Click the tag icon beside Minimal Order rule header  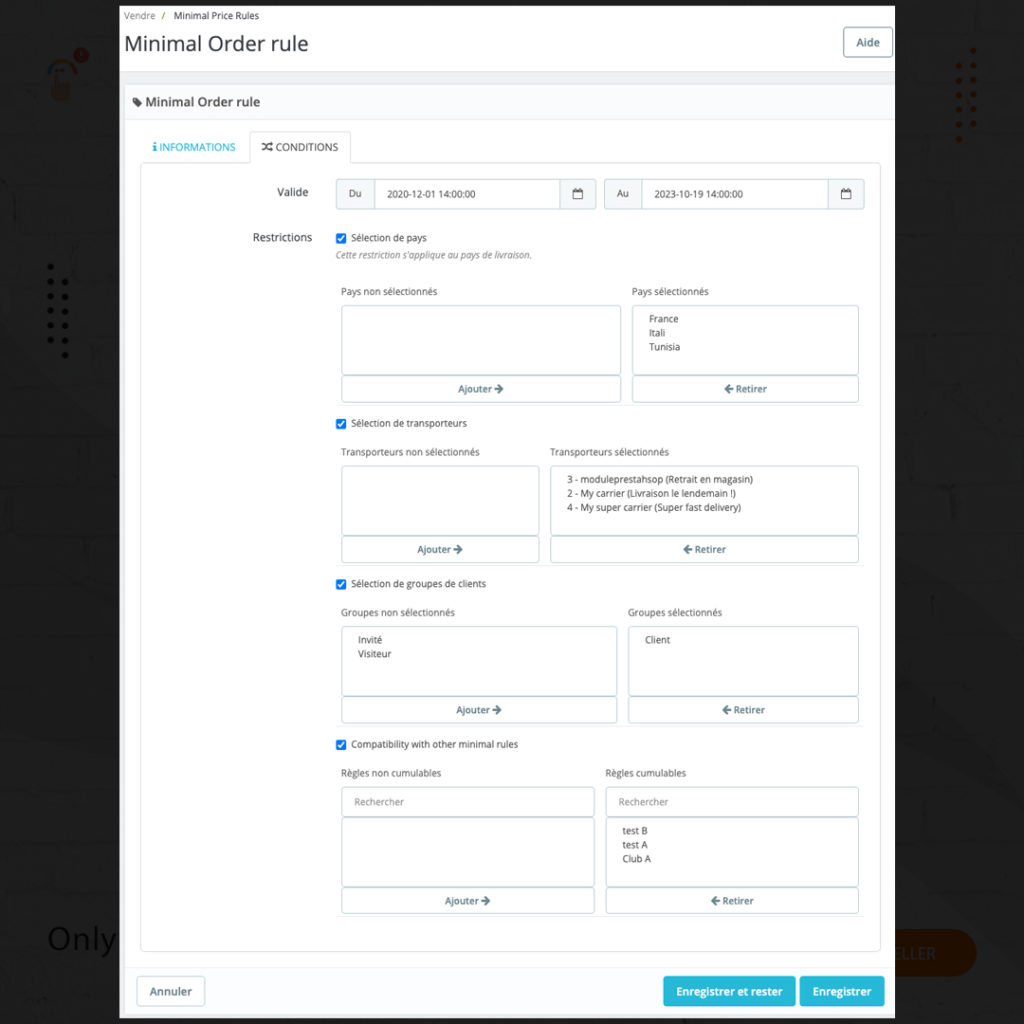[137, 101]
